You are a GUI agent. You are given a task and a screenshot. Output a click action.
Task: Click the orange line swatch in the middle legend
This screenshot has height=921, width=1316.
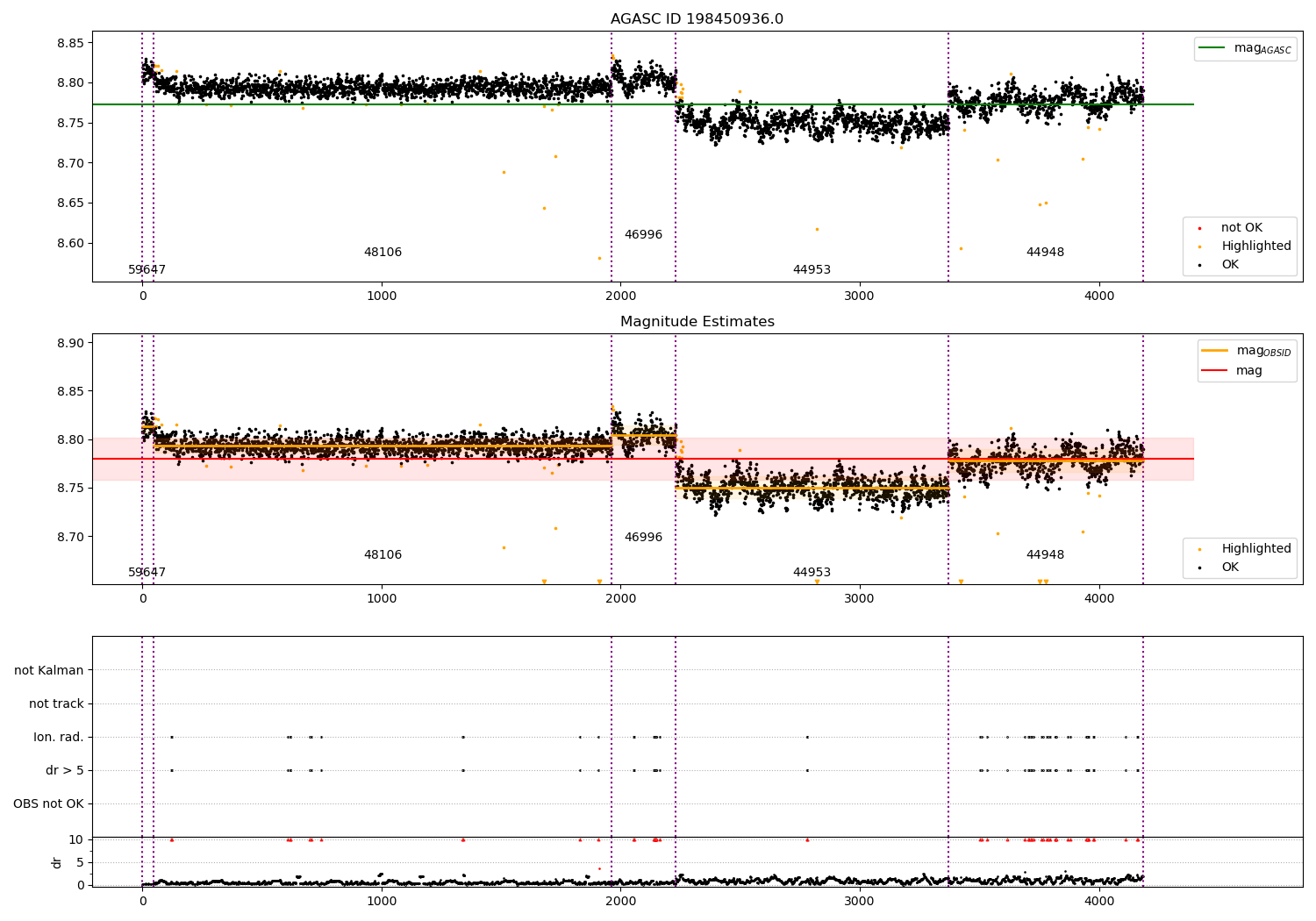(1215, 351)
